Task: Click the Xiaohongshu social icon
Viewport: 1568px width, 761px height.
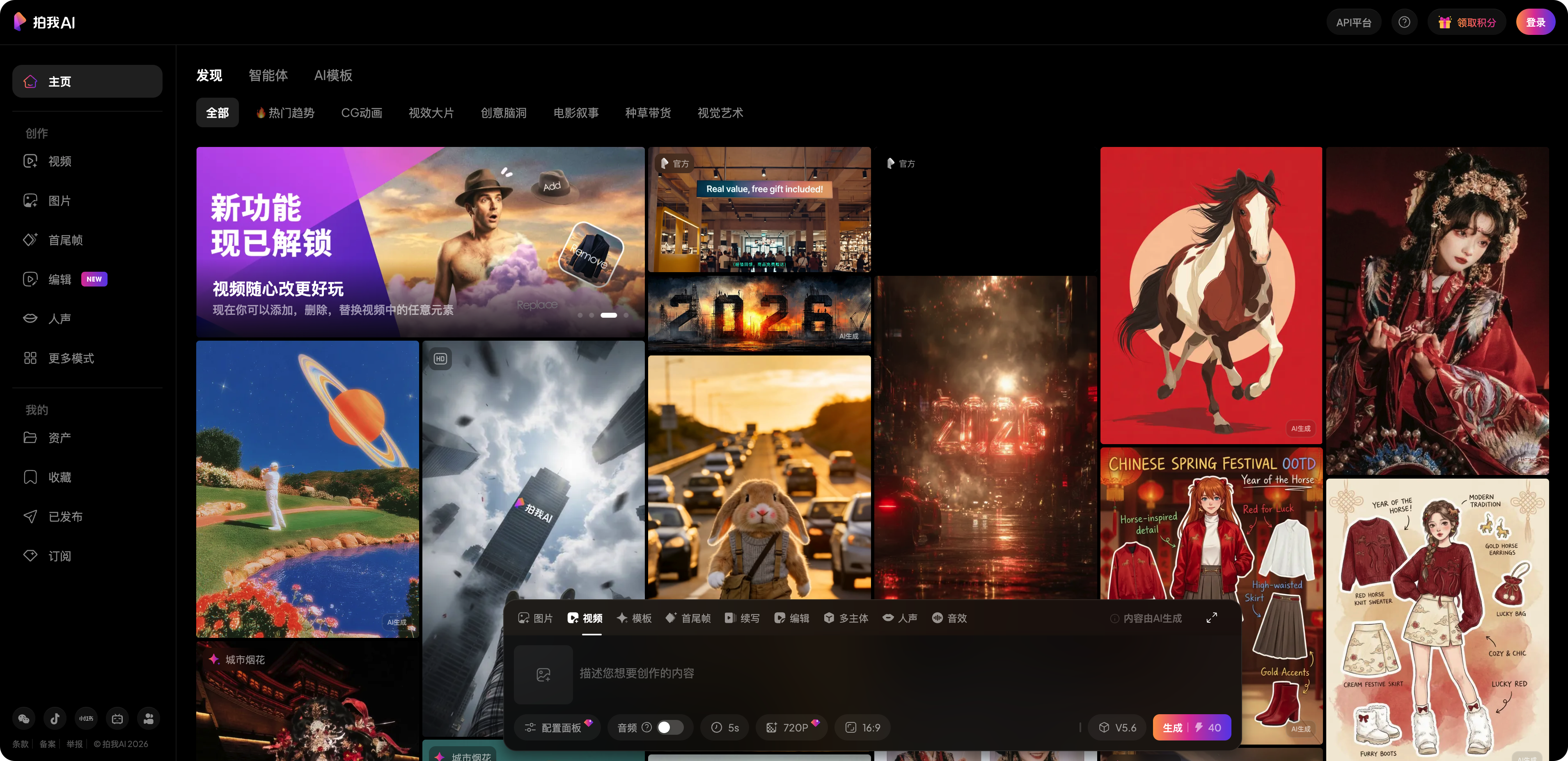Action: coord(87,718)
